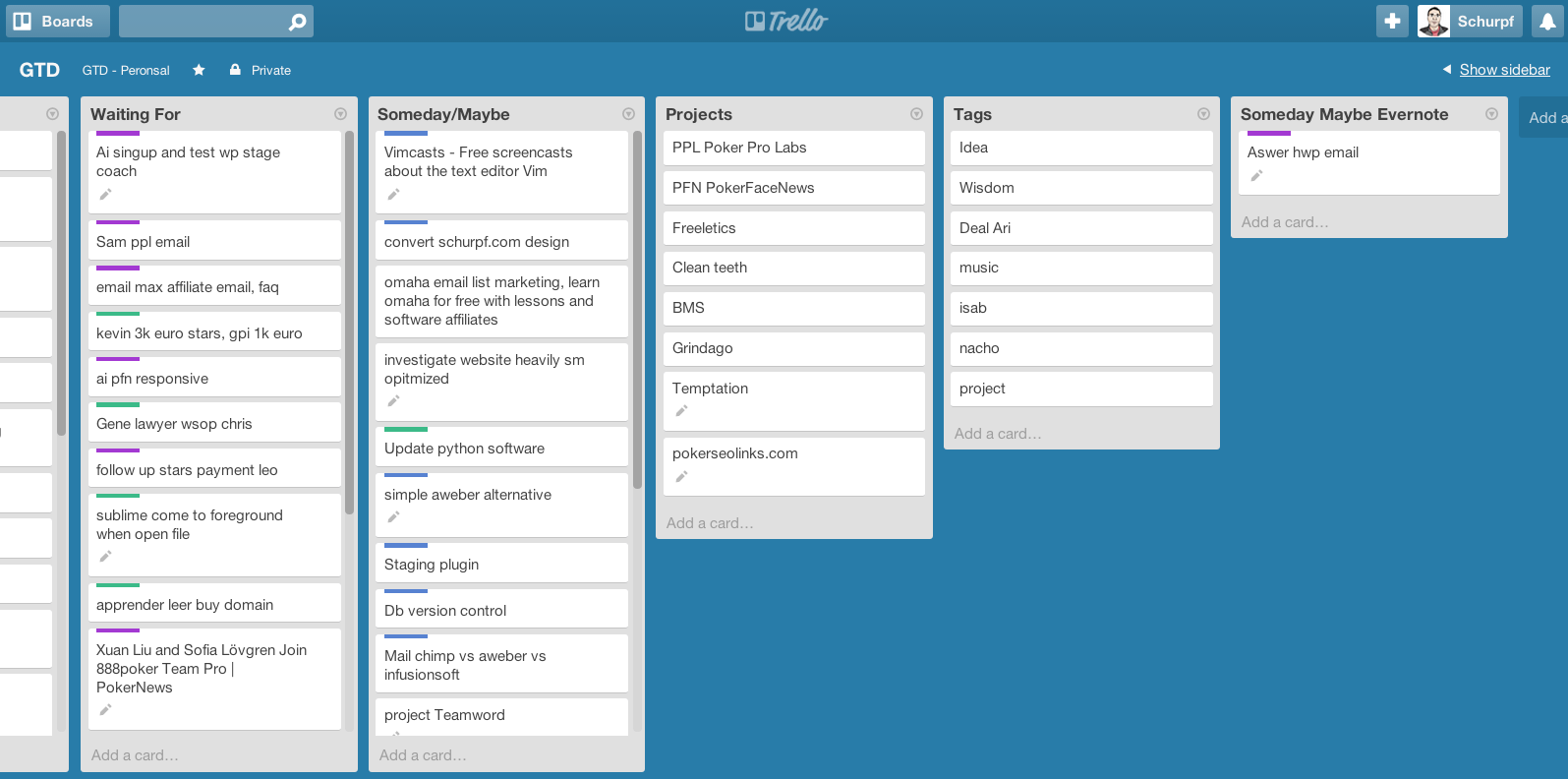Change Private visibility setting
This screenshot has height=779, width=1568.
pos(271,70)
